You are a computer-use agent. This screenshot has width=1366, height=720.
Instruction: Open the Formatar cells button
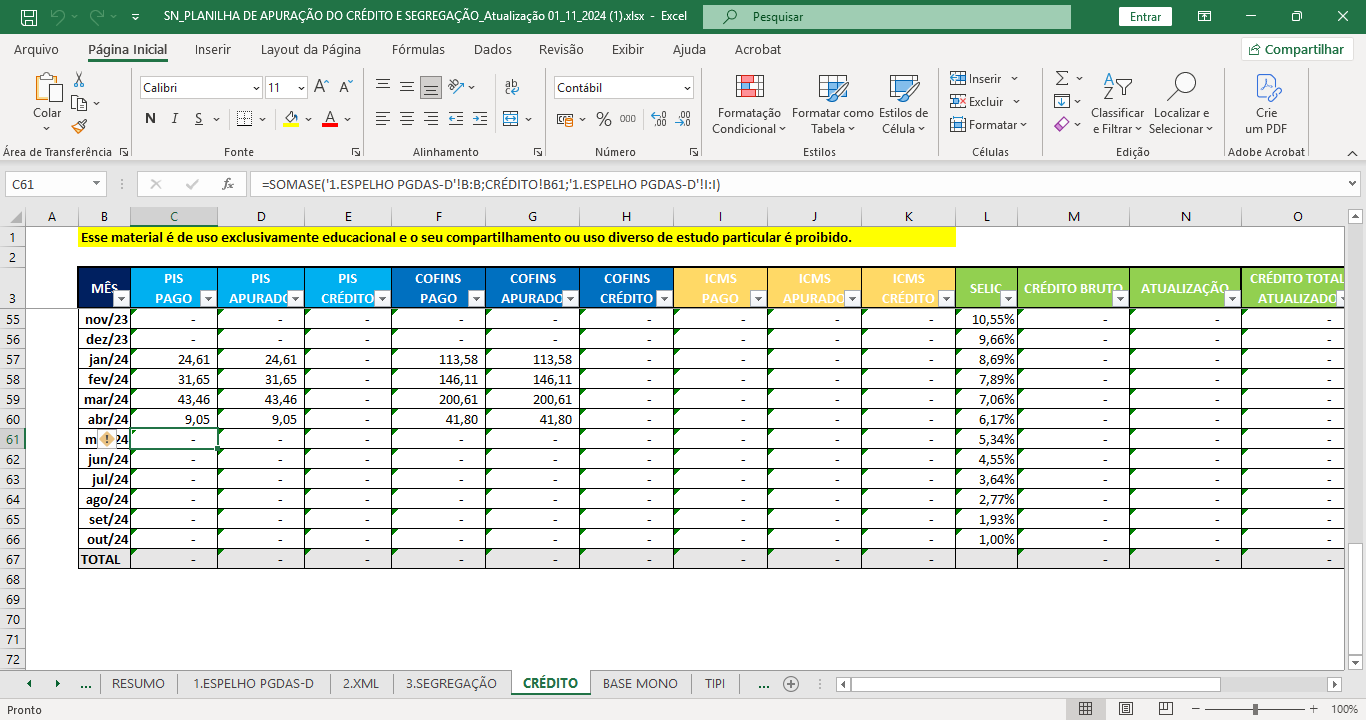[989, 125]
